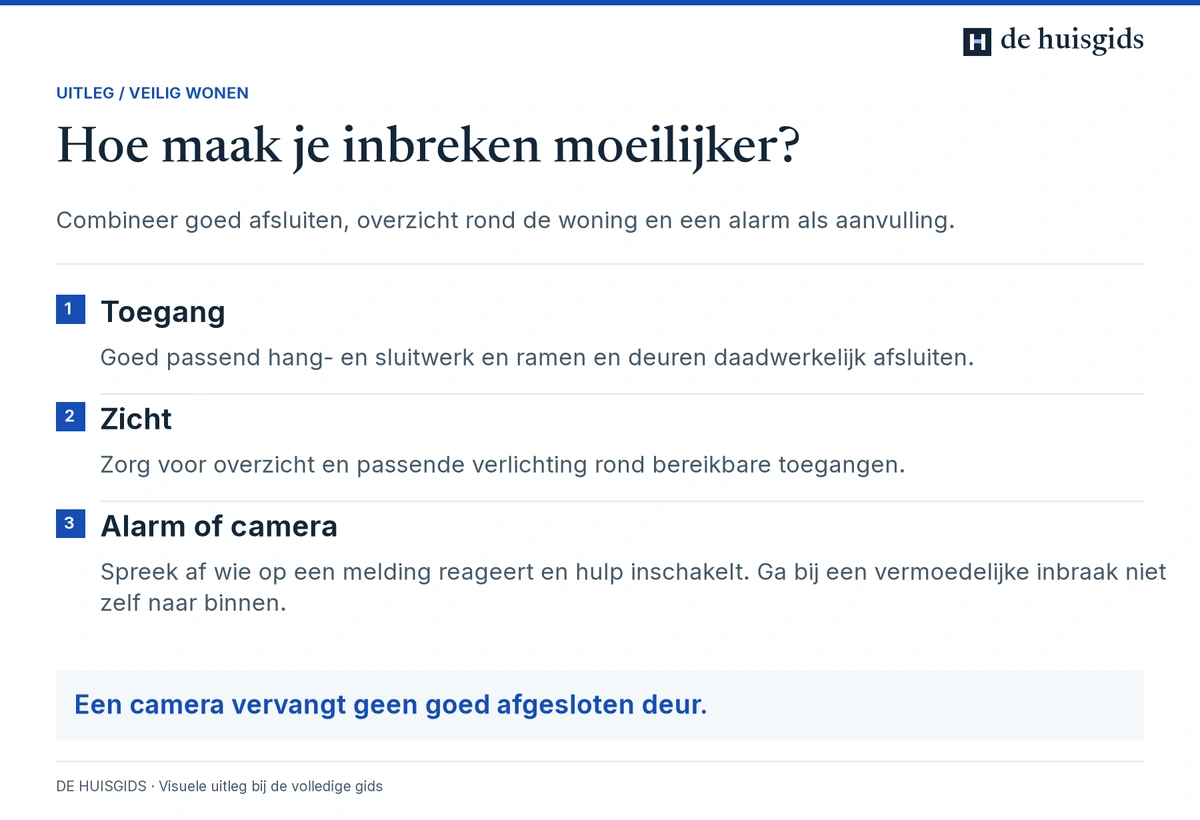
Task: Click the text 'Zorg voor overzicht en passende verlichting'
Action: 502,465
